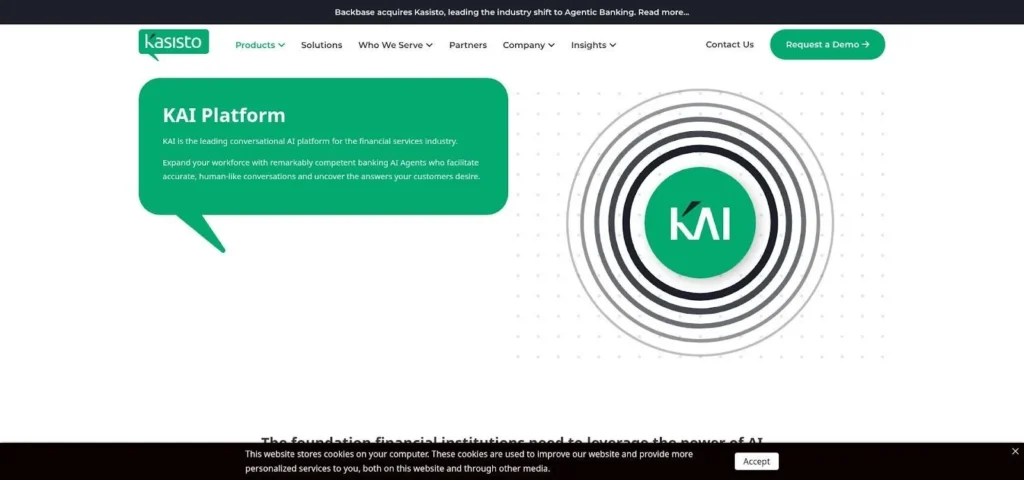Follow the Read more link in top banner

pos(664,12)
